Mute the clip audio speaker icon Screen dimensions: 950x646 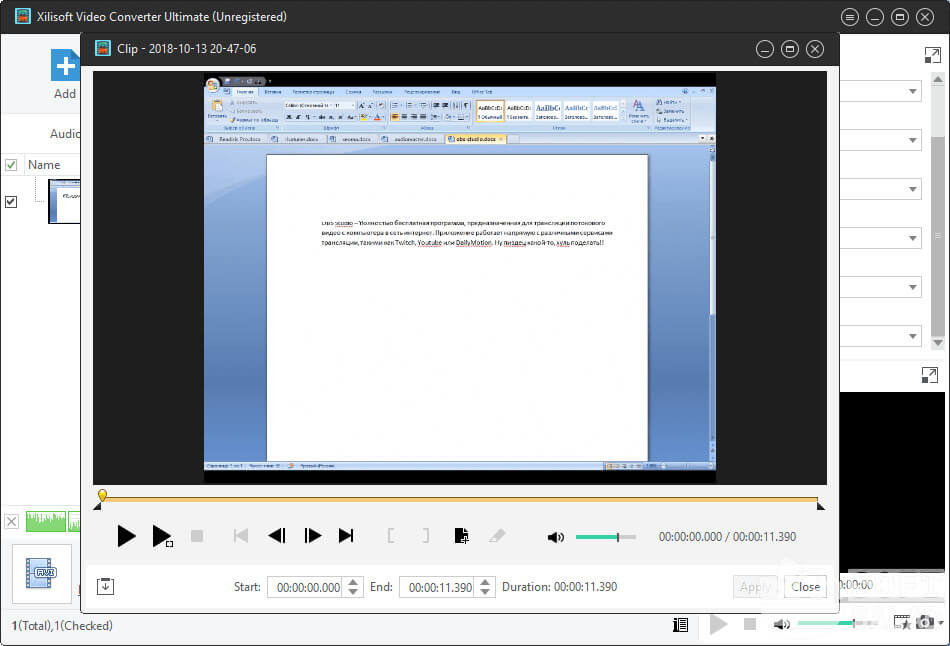(556, 537)
